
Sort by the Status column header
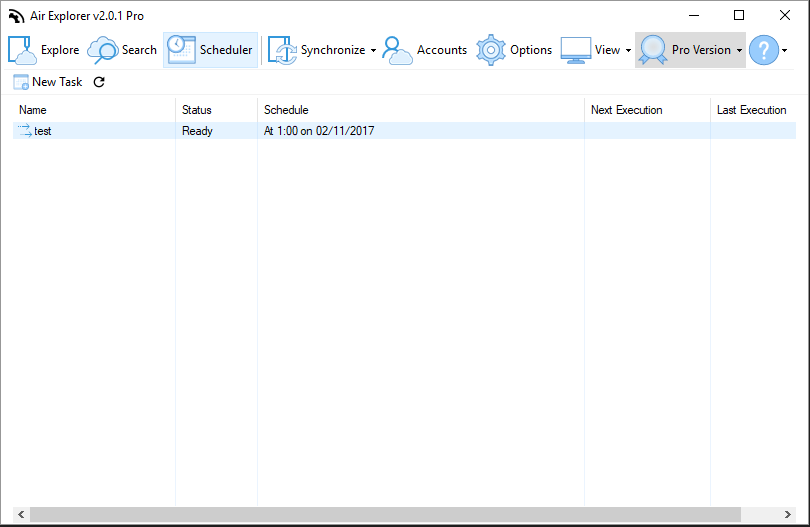[x=216, y=110]
